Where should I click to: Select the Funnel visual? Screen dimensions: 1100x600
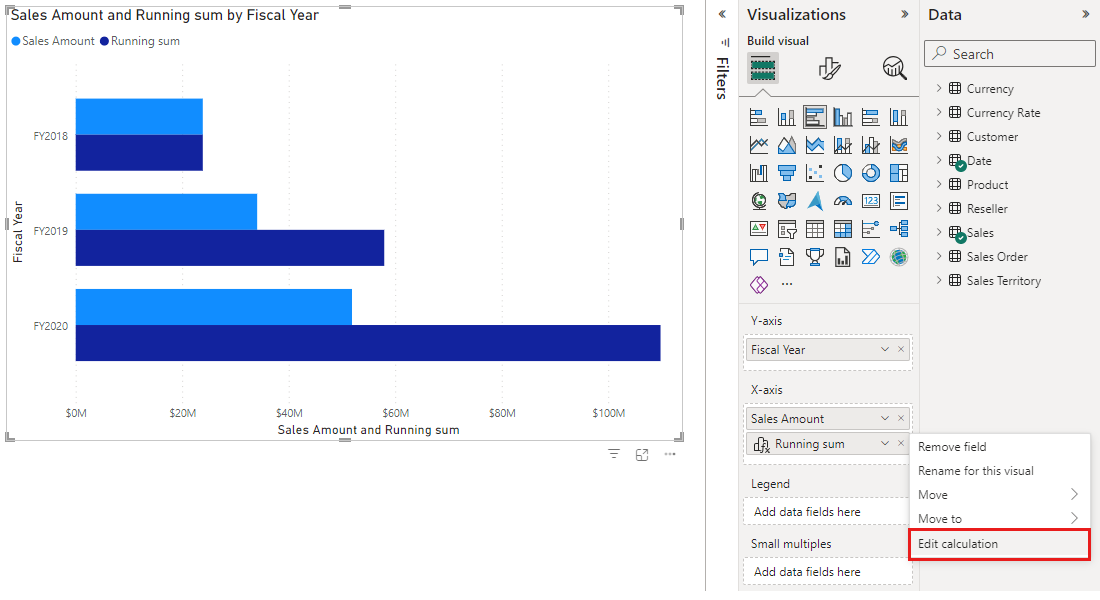point(786,173)
